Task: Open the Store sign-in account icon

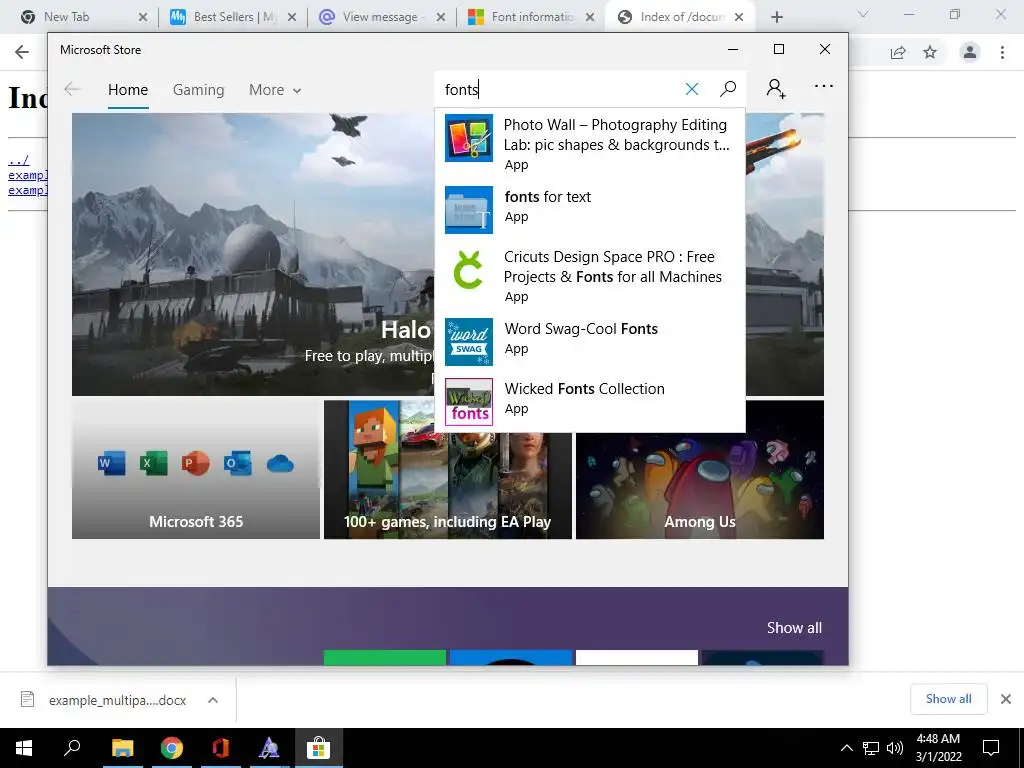Action: pyautogui.click(x=776, y=88)
